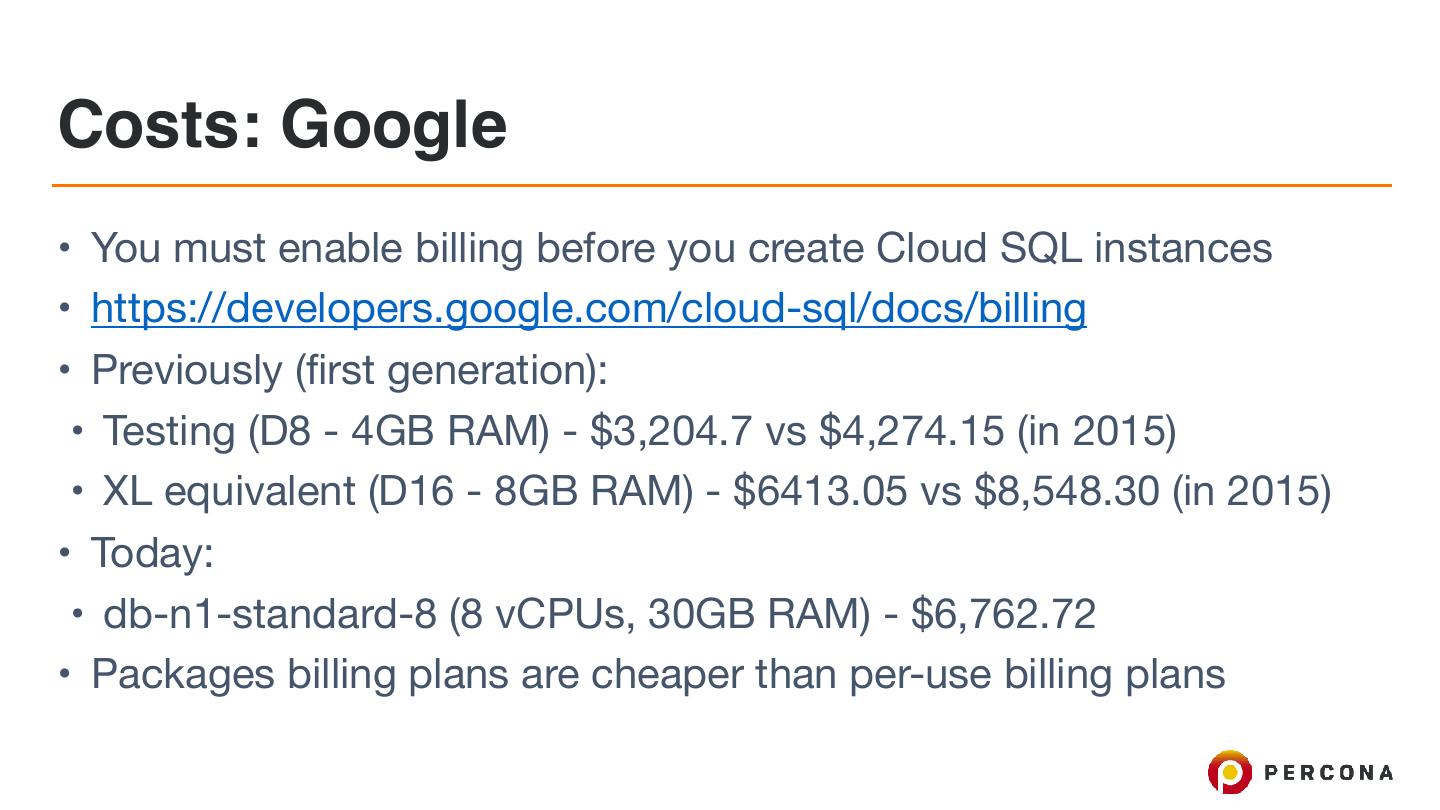Click the $4,274.15 price value
1440x810 pixels.
911,431
